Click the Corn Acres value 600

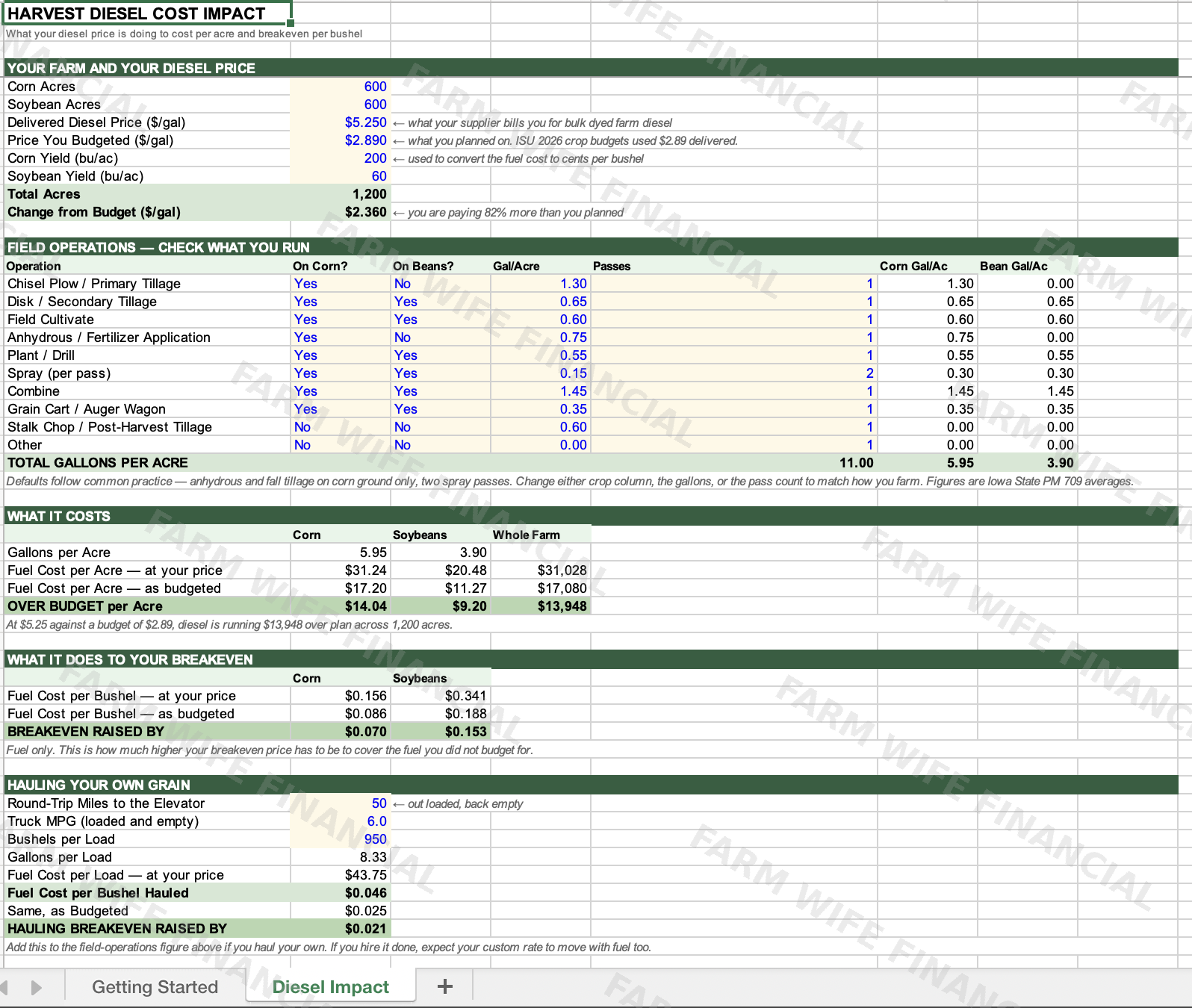pos(341,87)
